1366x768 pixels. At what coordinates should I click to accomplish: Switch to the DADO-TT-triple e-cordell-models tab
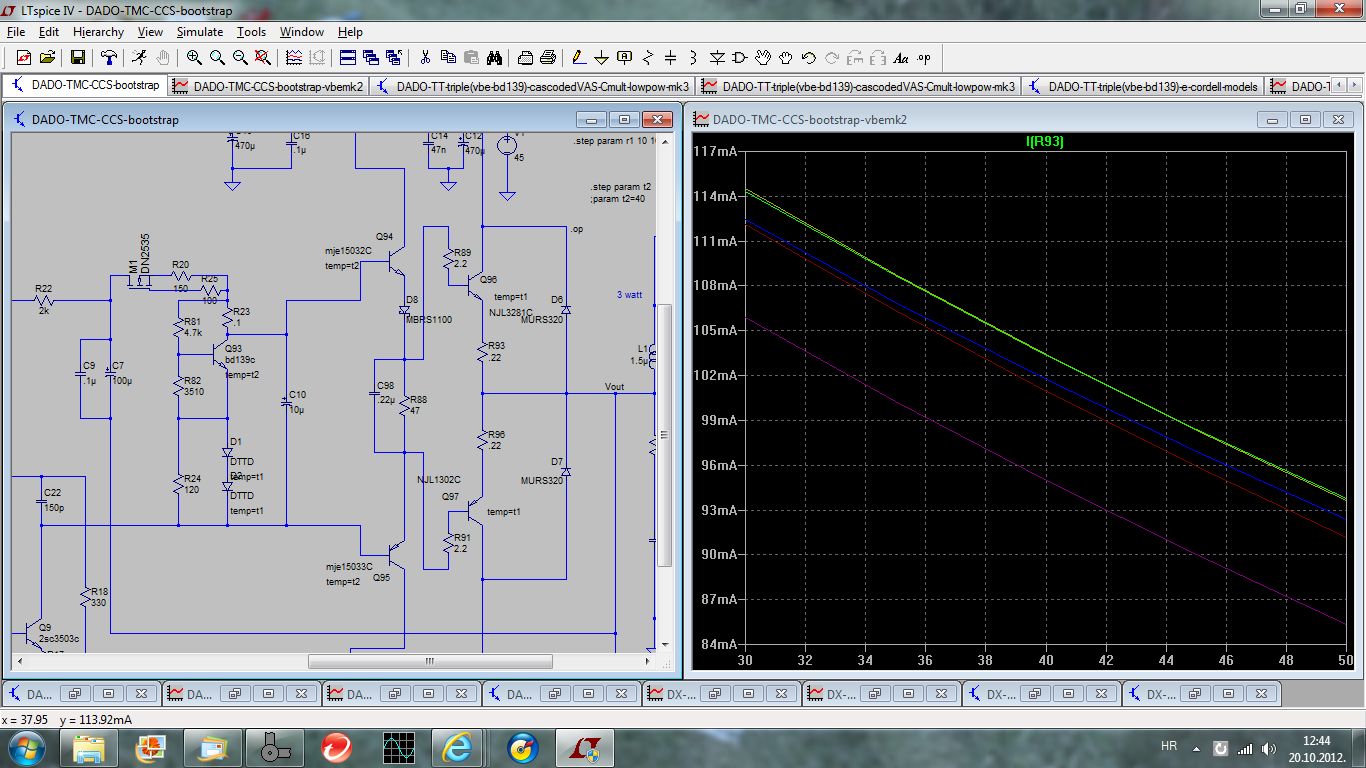coord(1142,86)
